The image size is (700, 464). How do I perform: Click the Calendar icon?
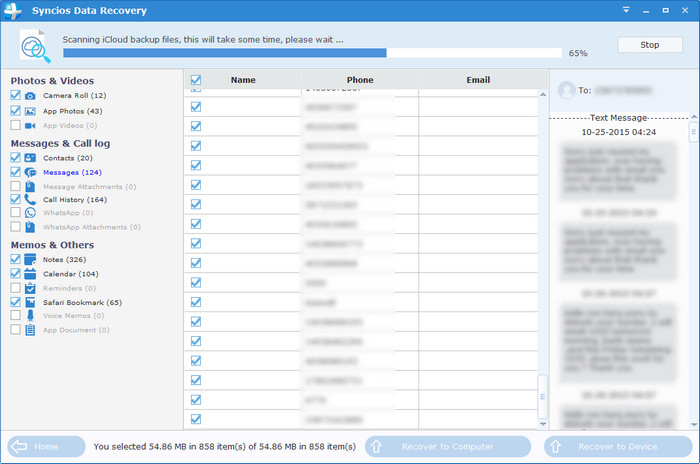(x=30, y=274)
